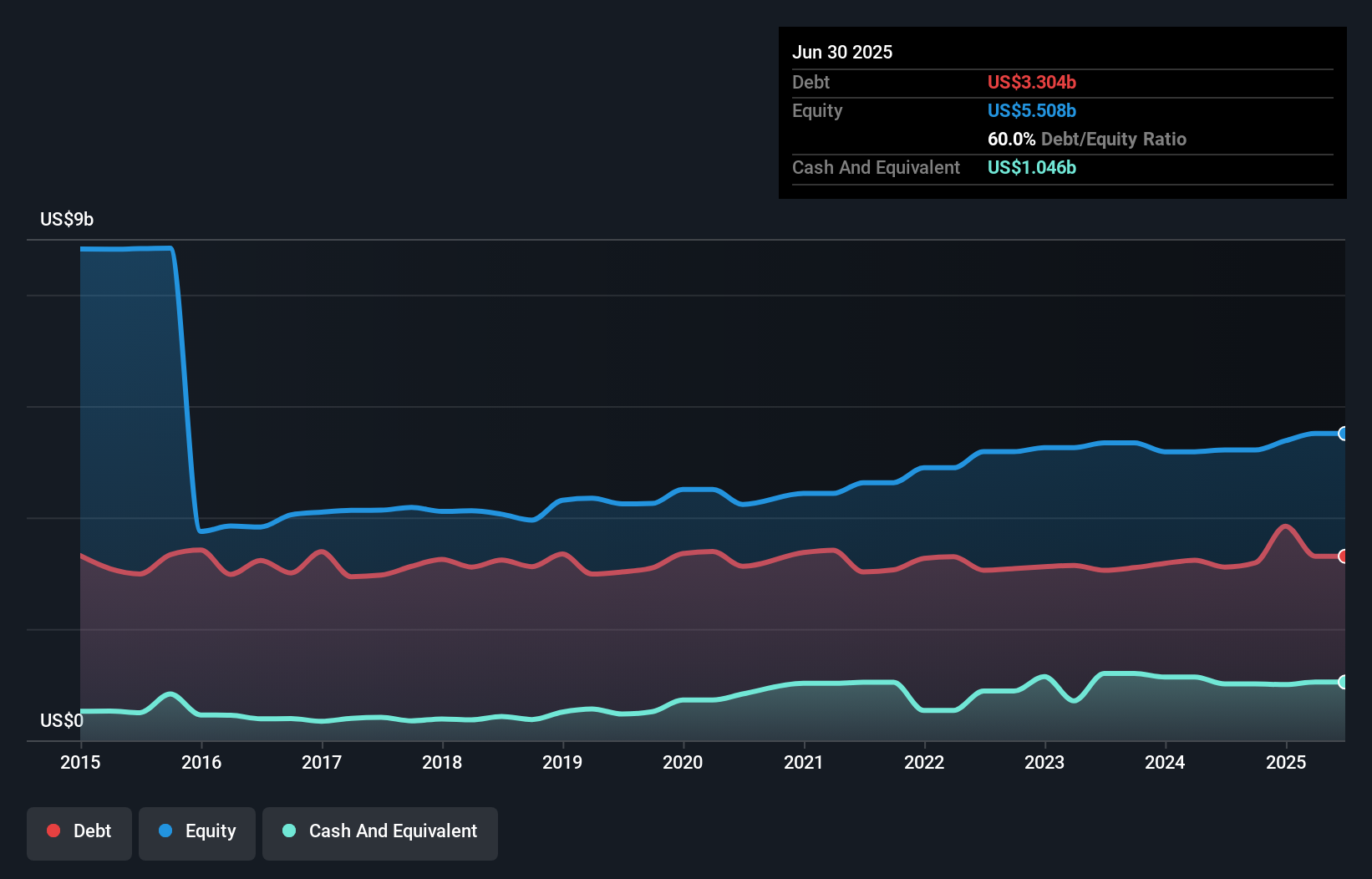This screenshot has width=1372, height=879.
Task: Click the US$3.304b Debt value in tooltip
Action: [x=1031, y=82]
